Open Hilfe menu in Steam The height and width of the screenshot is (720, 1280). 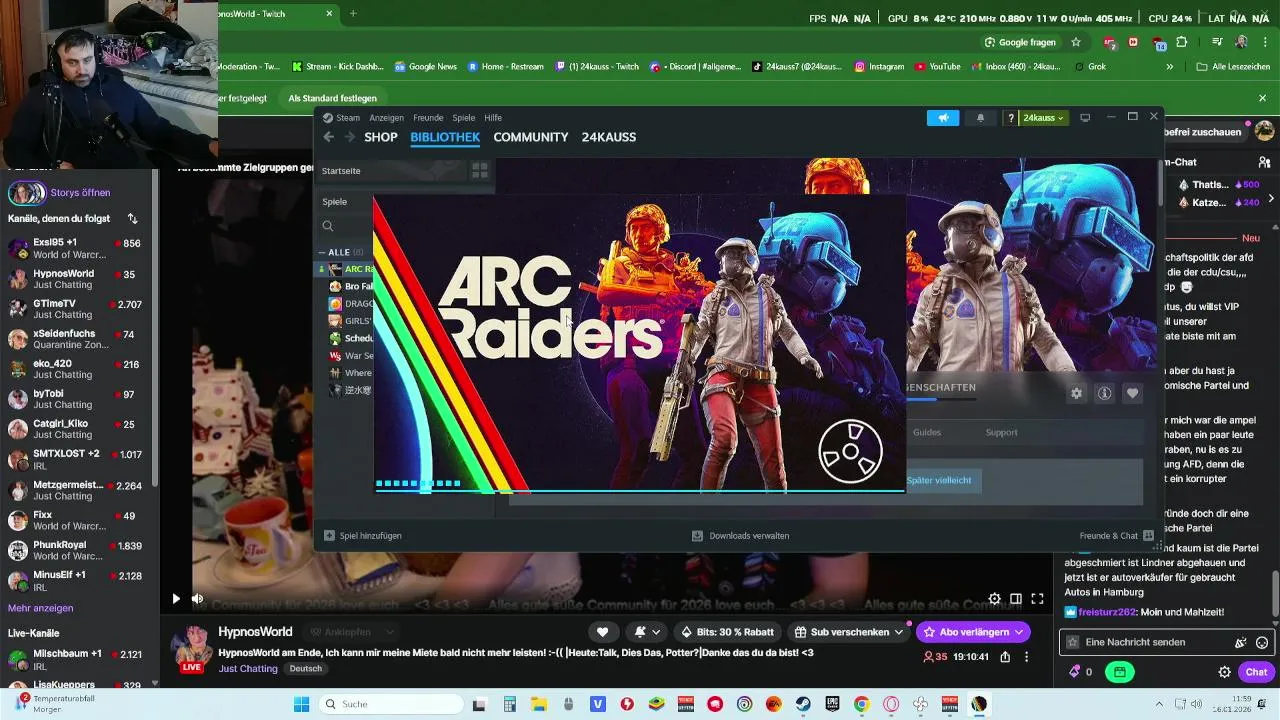click(x=493, y=118)
